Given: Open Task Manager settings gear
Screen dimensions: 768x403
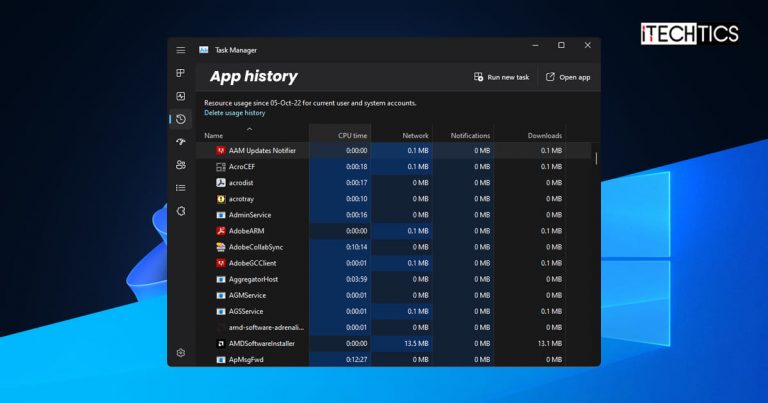Looking at the screenshot, I should pos(181,353).
